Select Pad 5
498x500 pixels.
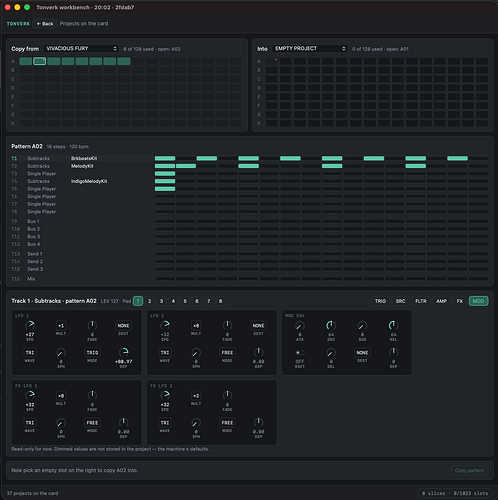[x=185, y=301]
